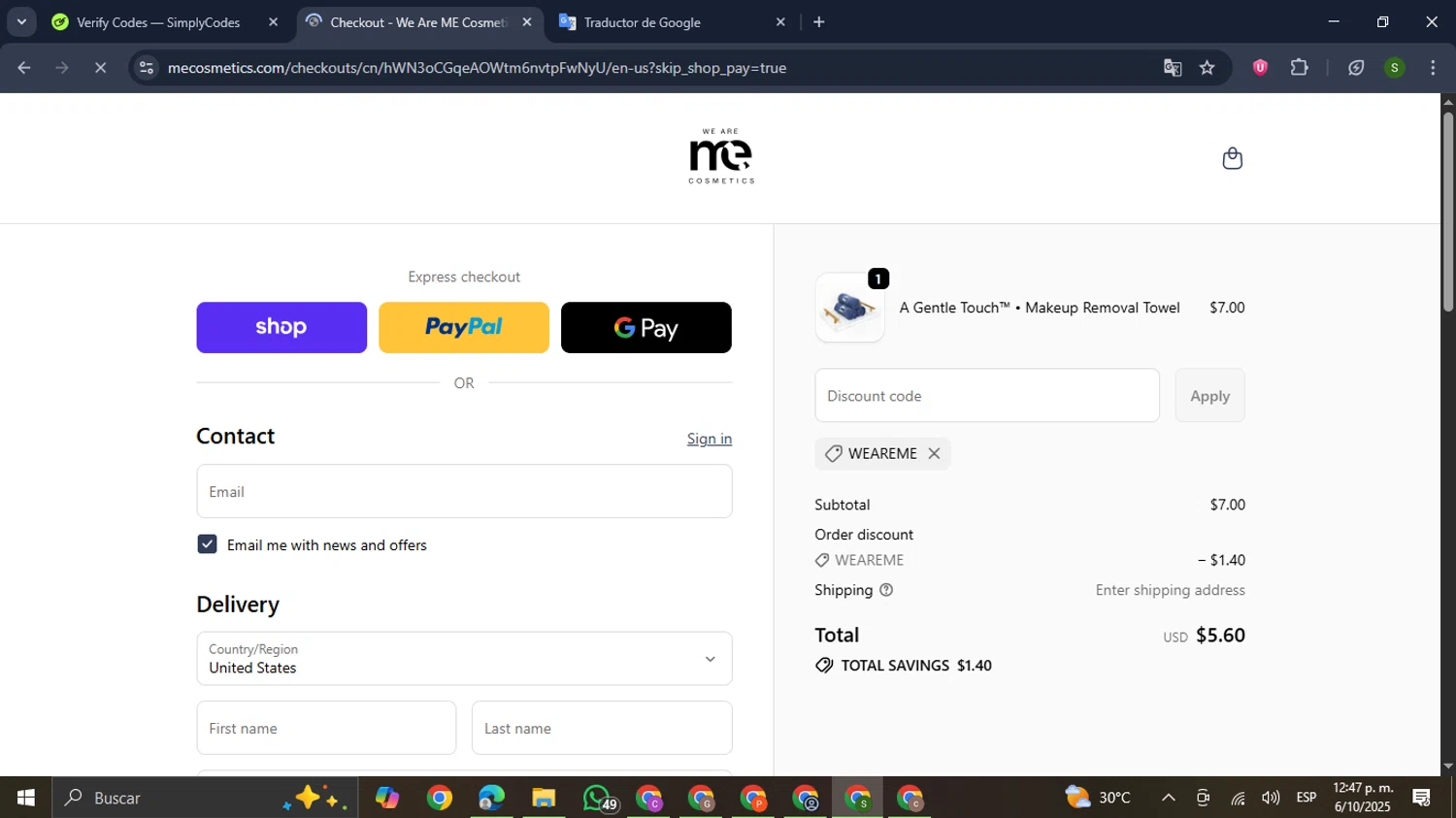Pay with PayPal express button
The width and height of the screenshot is (1456, 818).
[464, 327]
